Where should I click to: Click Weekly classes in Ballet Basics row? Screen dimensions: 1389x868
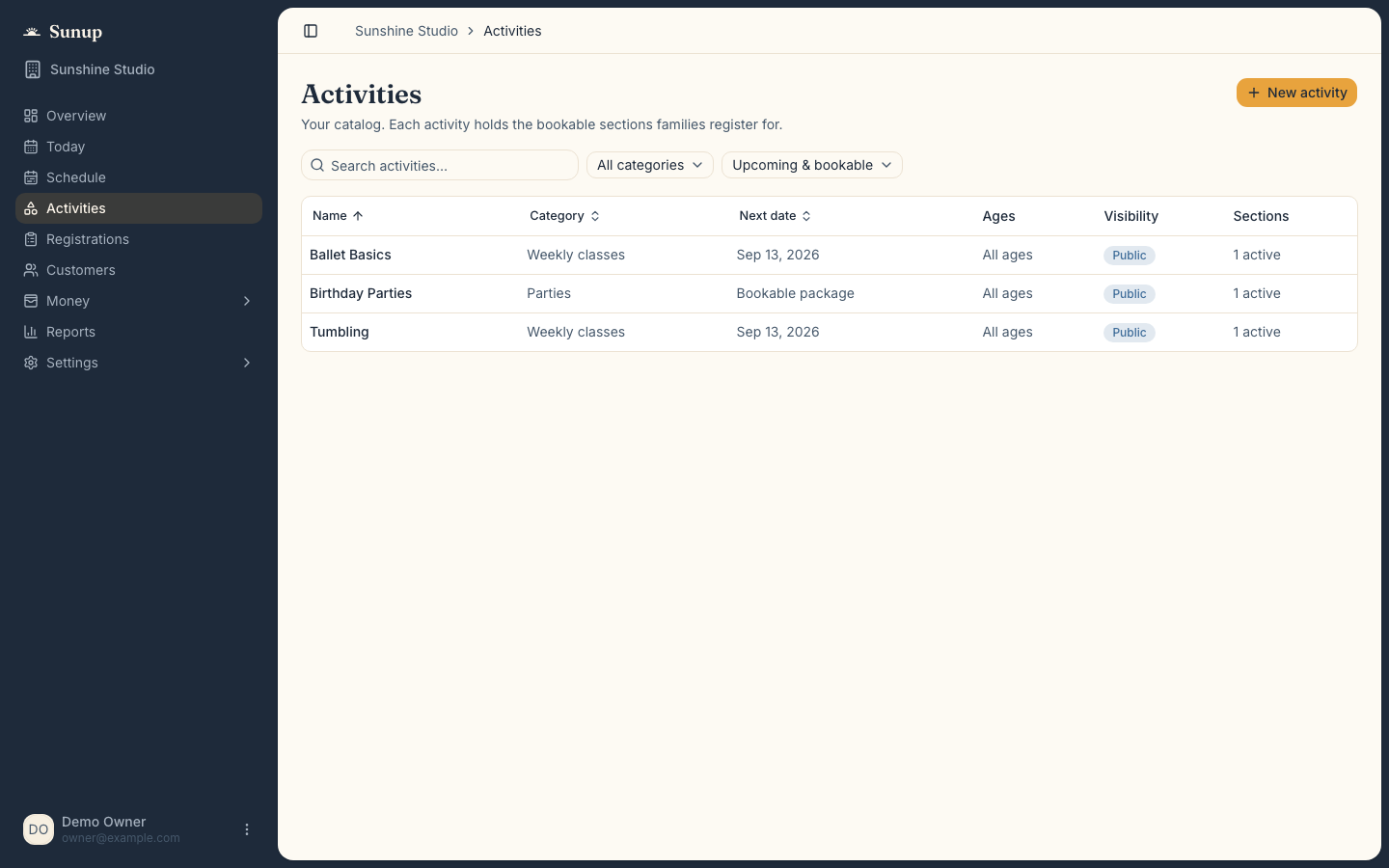pyautogui.click(x=576, y=255)
